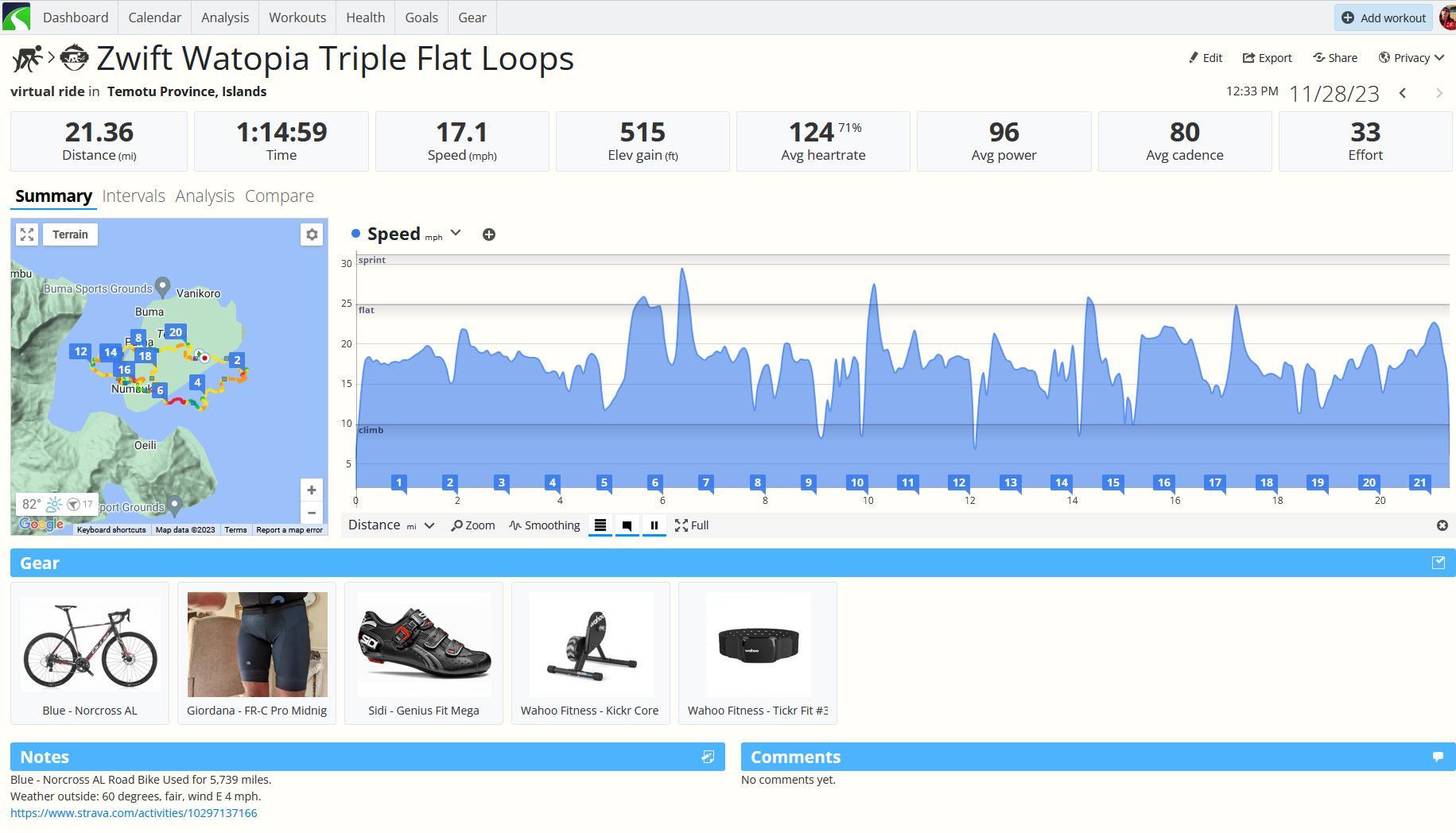Expand the Privacy dropdown
Image resolution: width=1456 pixels, height=833 pixels.
click(x=1411, y=58)
